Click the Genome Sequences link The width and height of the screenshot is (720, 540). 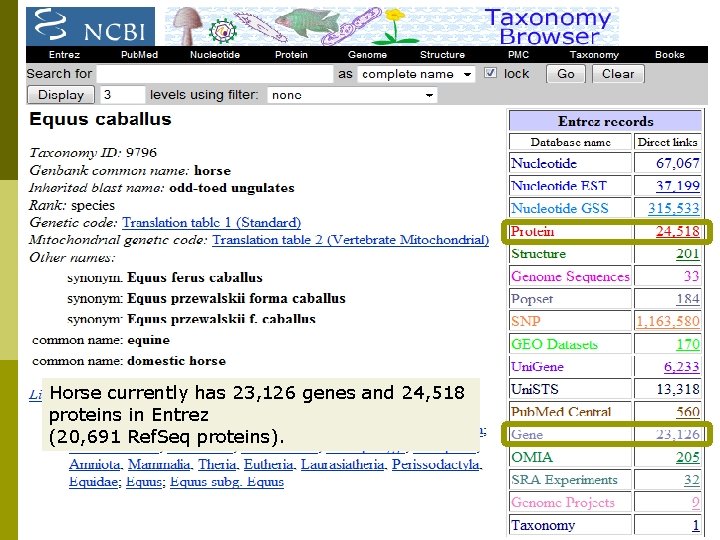[x=570, y=276]
